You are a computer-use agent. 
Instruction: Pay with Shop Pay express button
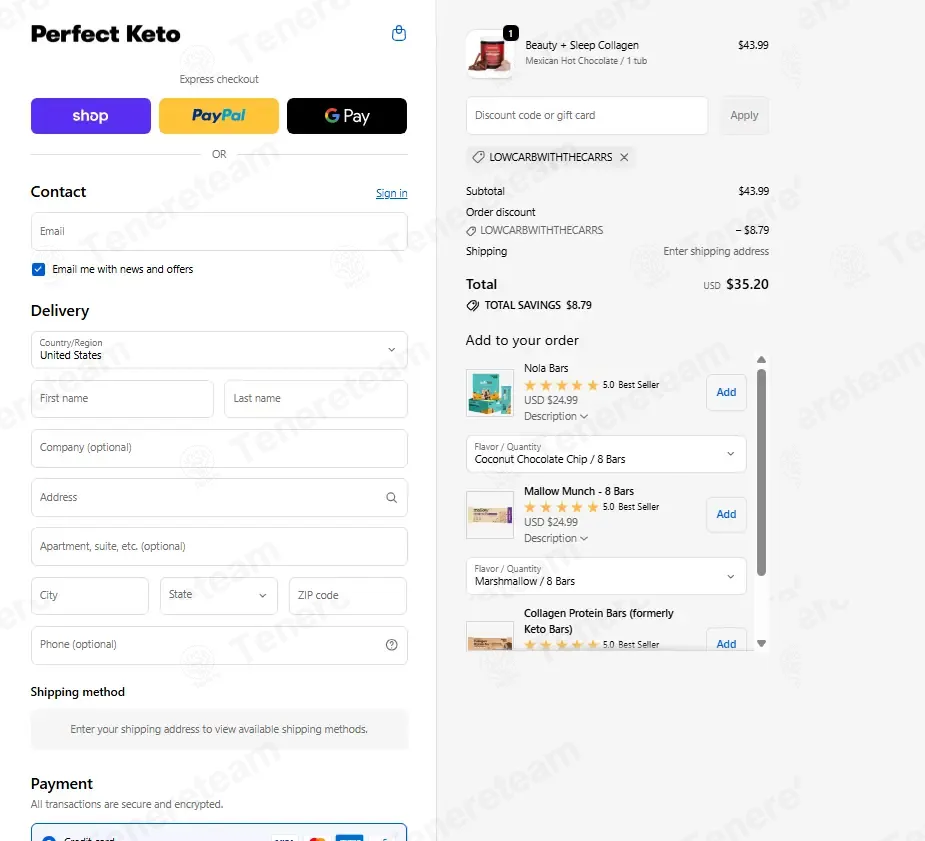[91, 116]
